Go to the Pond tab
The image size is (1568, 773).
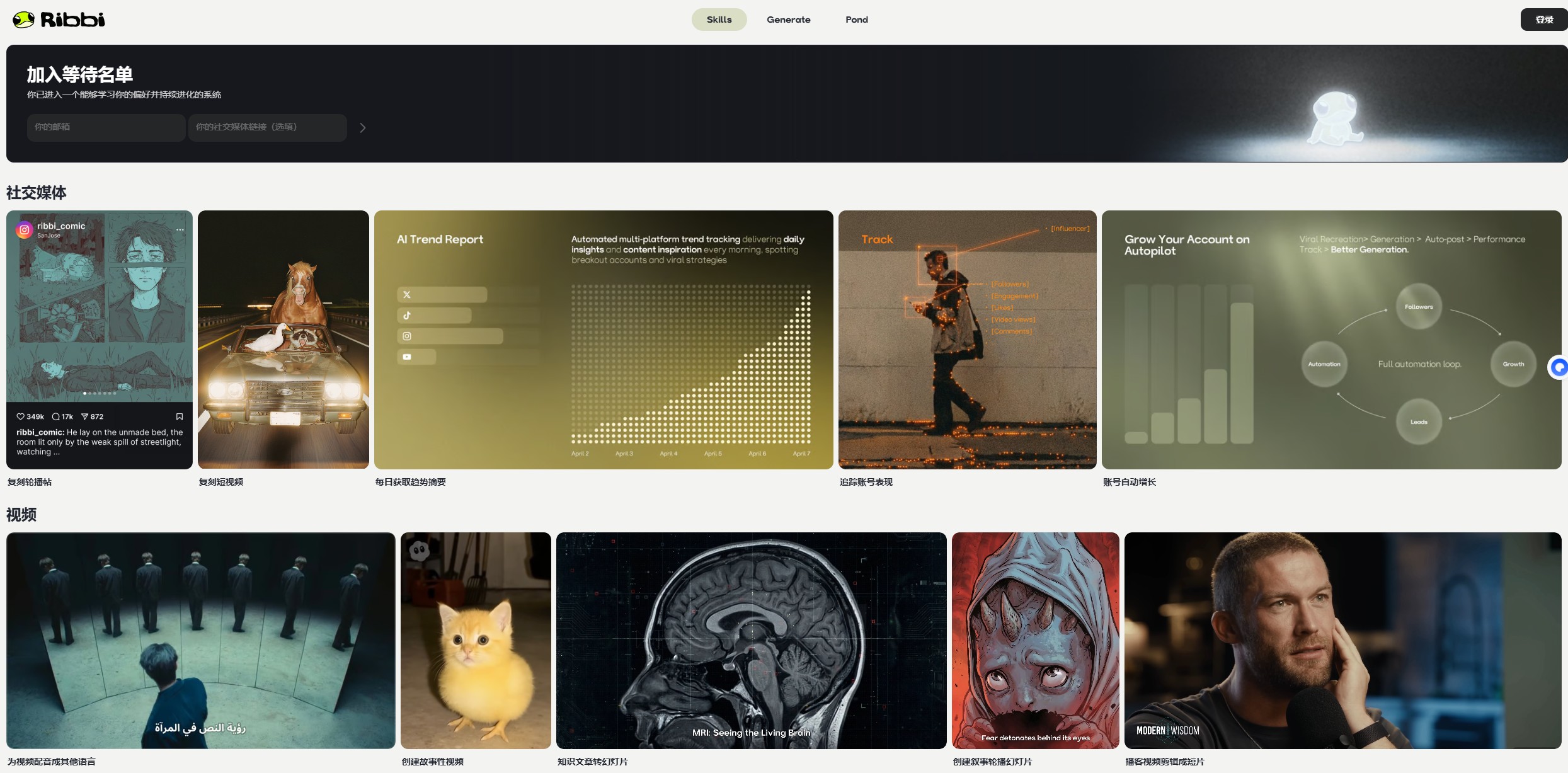(x=856, y=20)
